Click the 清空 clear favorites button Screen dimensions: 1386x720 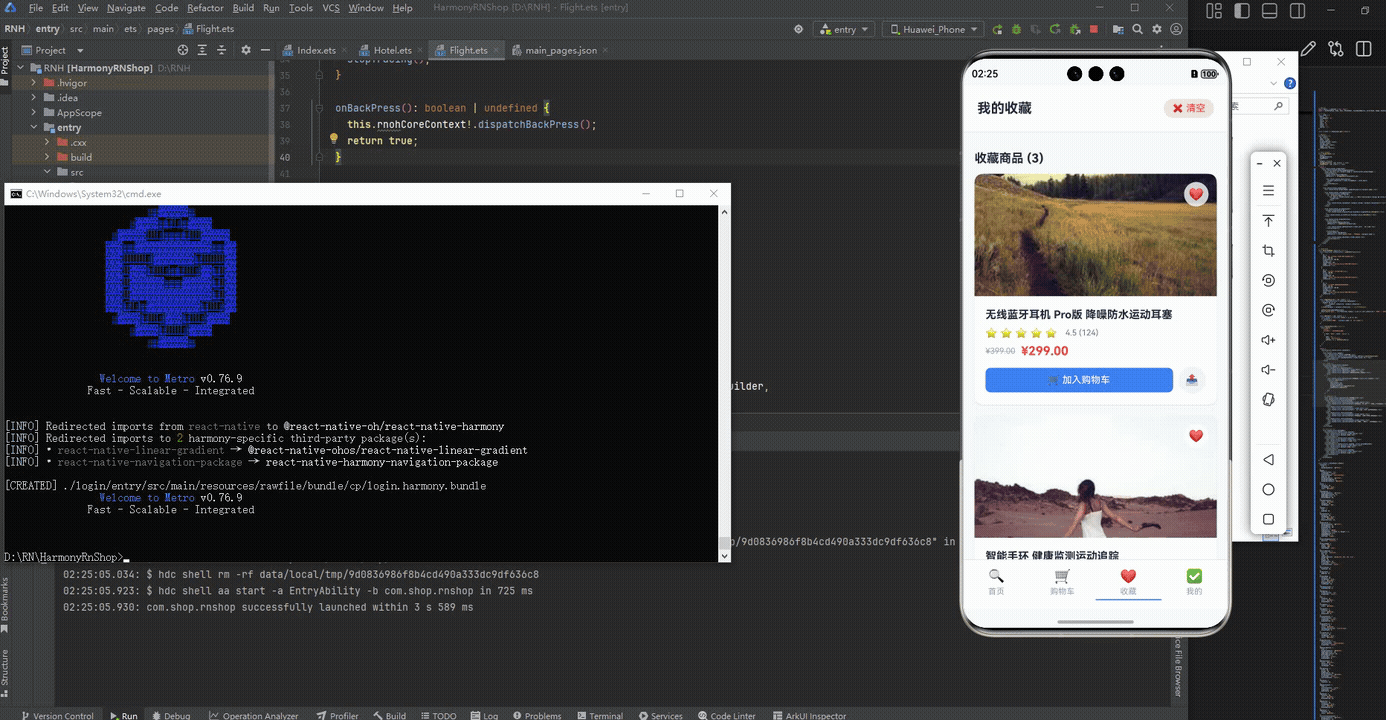[1189, 108]
